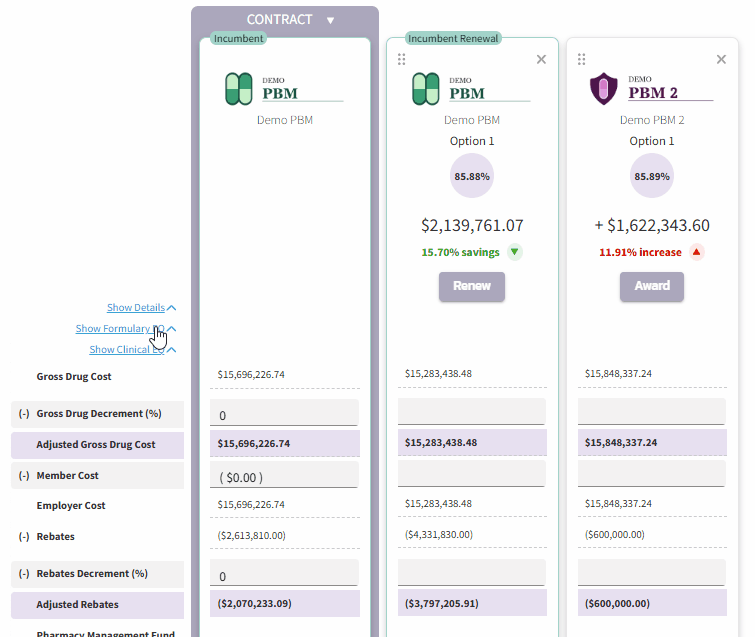Click the 85.89% score circle for PBM 2
The height and width of the screenshot is (637, 755).
(x=652, y=176)
